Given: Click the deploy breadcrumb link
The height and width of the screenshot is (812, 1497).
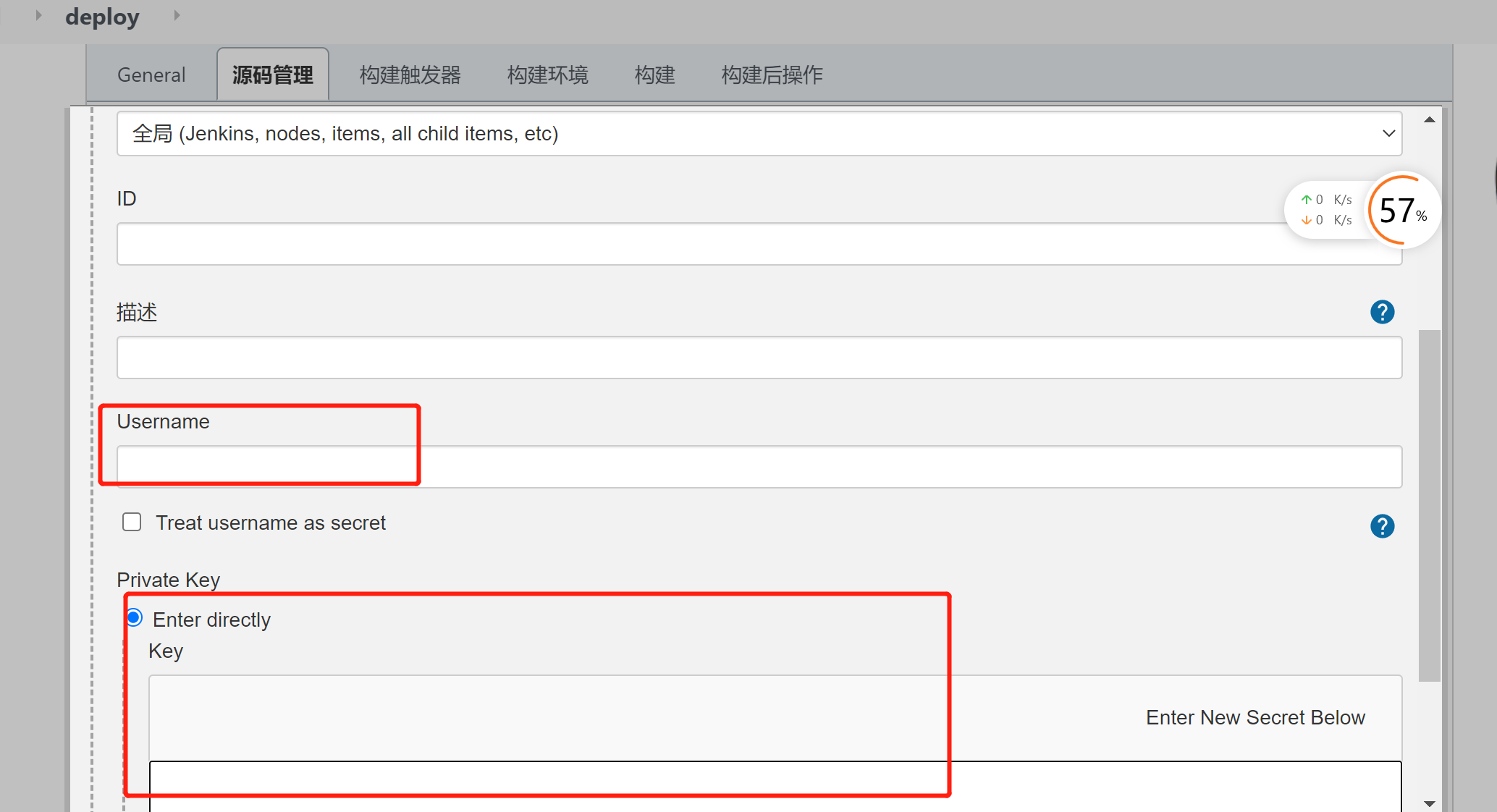Looking at the screenshot, I should [x=102, y=16].
